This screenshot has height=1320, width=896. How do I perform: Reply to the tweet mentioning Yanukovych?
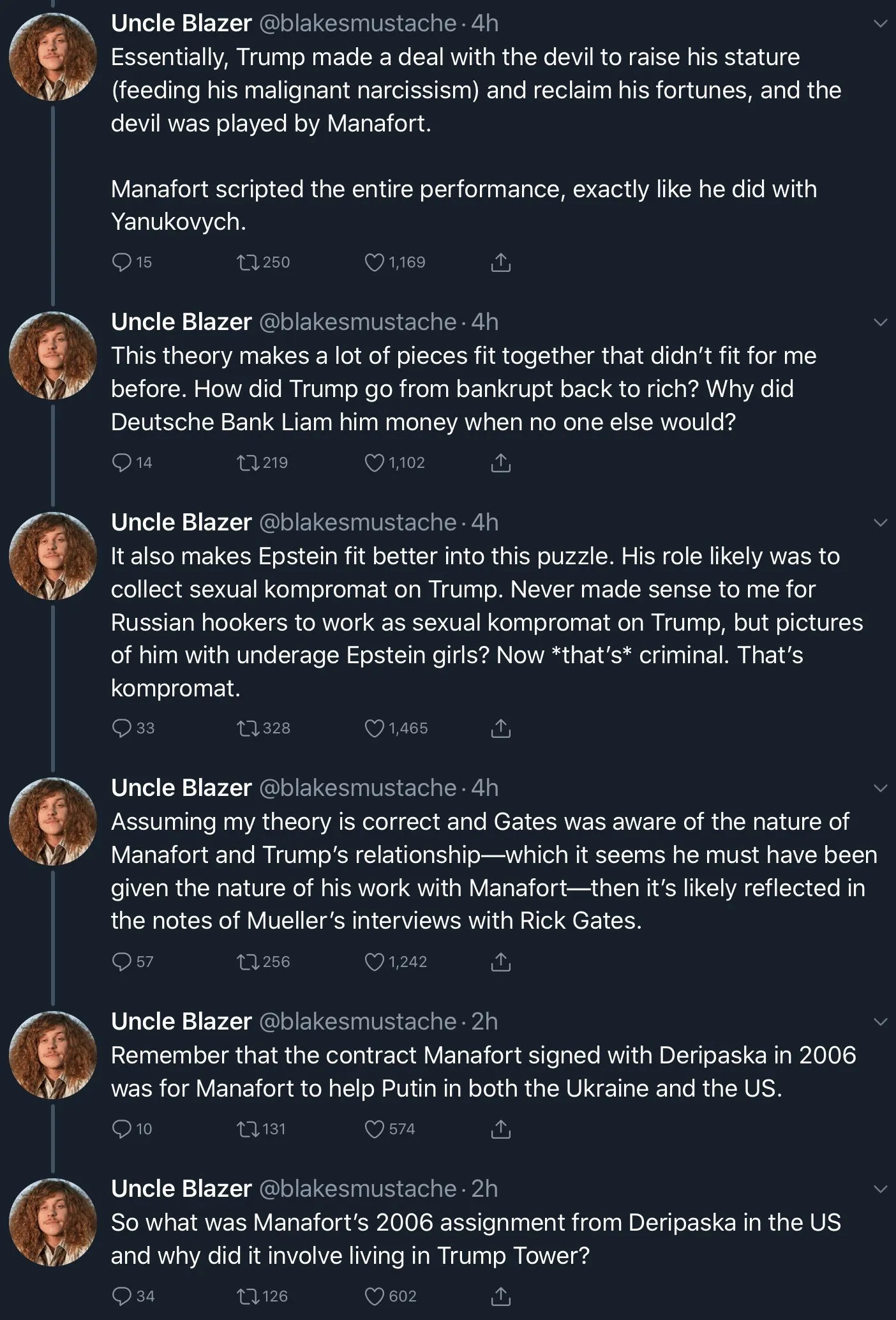tap(121, 262)
